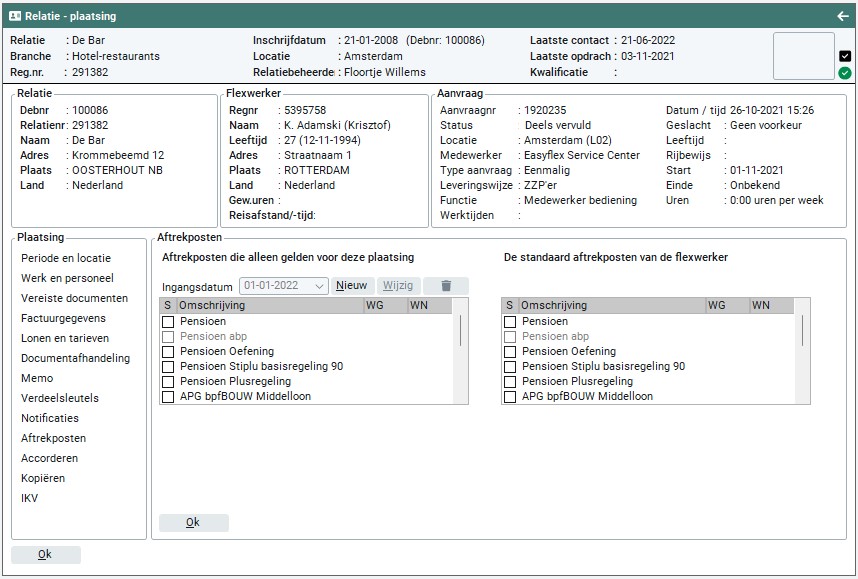The image size is (858, 579).
Task: Go to Periode en locatie
Action: (66, 258)
